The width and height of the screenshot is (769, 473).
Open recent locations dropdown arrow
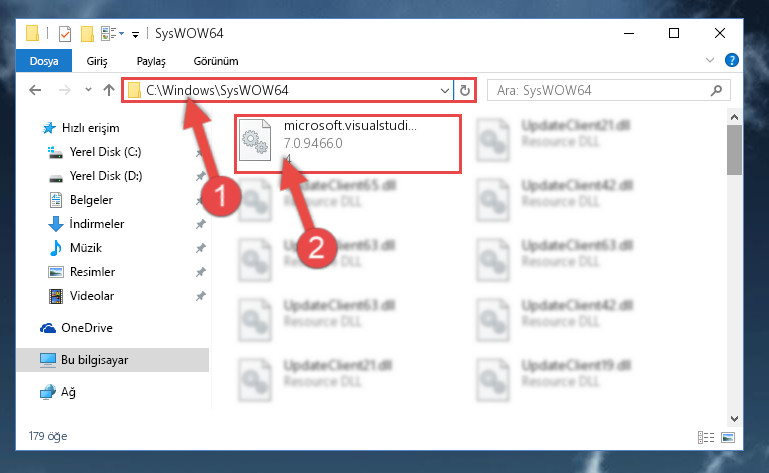click(x=88, y=90)
